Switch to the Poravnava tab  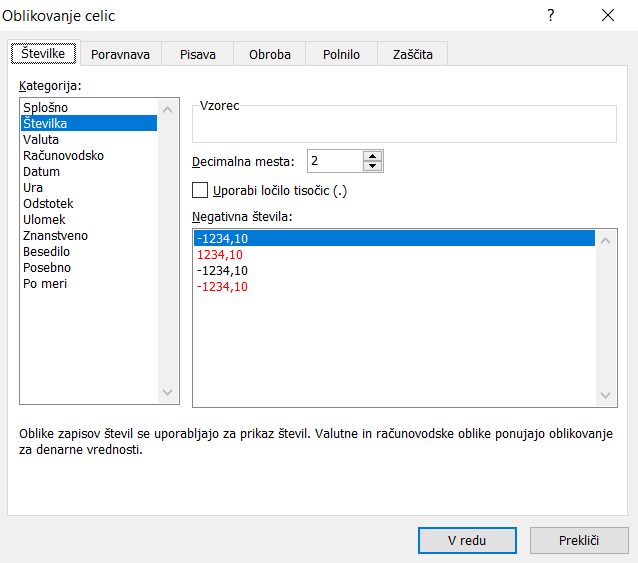point(120,55)
